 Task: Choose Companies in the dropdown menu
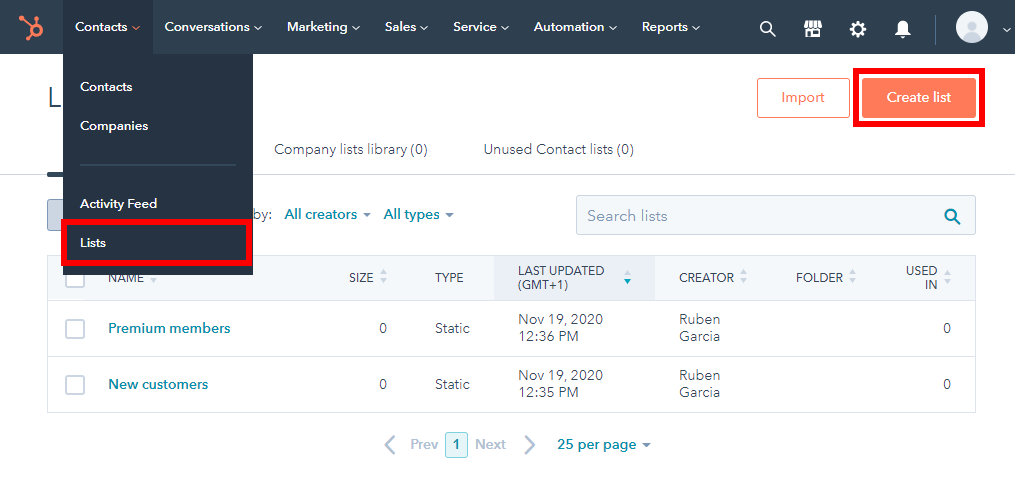[x=114, y=126]
